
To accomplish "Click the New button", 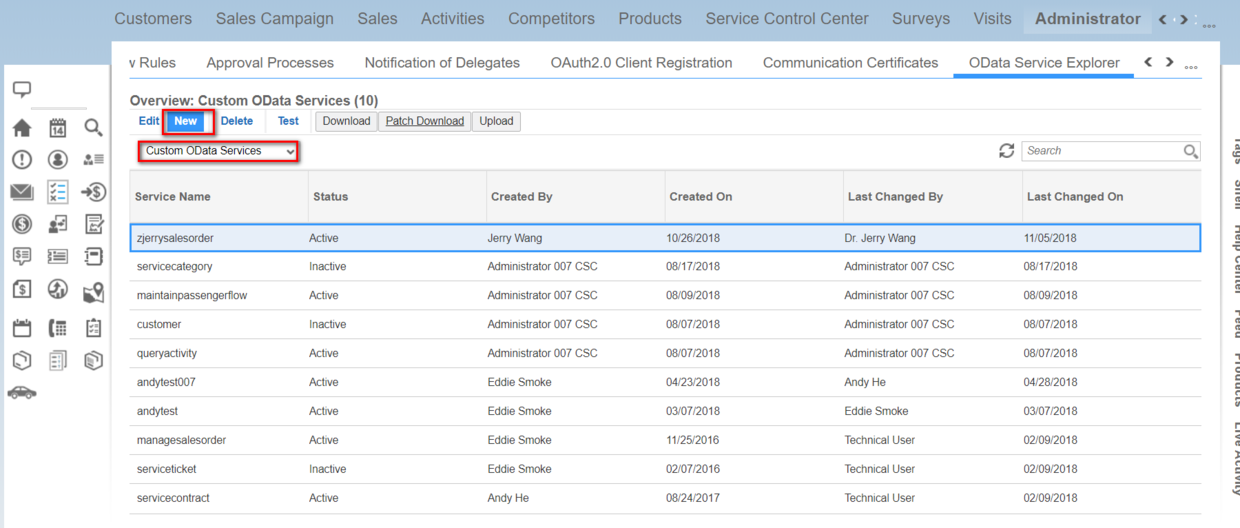I will [x=186, y=121].
